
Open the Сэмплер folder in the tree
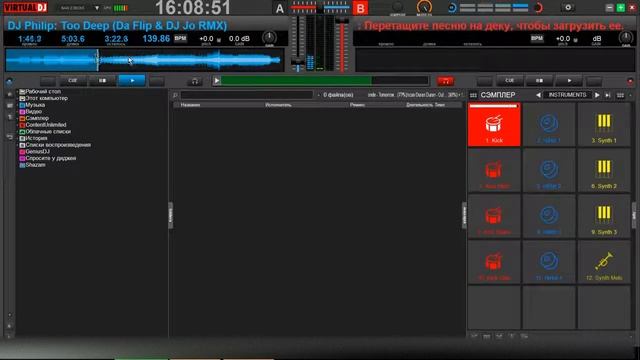click(34, 118)
